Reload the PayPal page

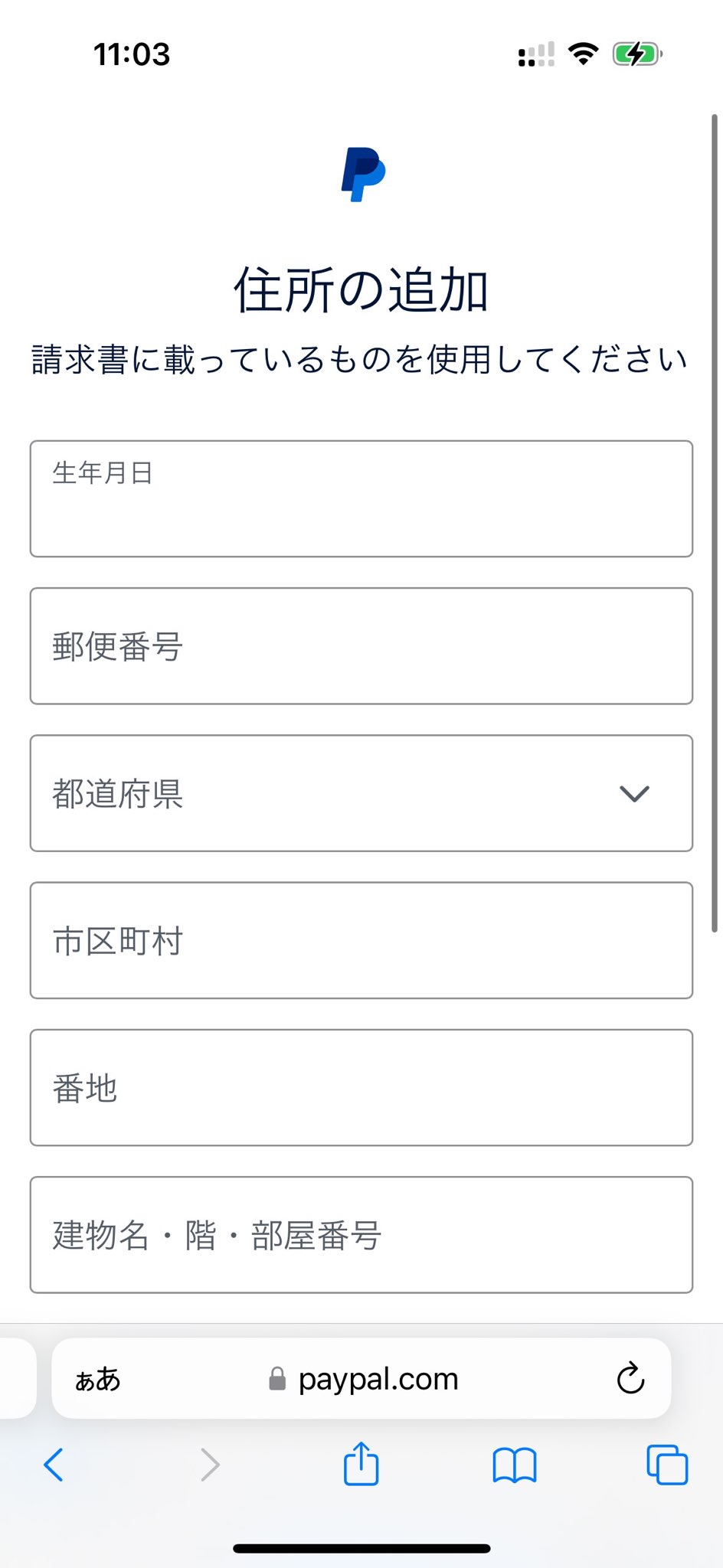click(630, 1379)
